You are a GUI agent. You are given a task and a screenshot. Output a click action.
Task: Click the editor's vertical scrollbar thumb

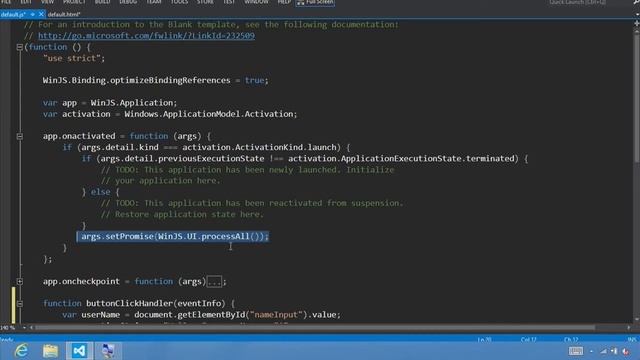637,99
